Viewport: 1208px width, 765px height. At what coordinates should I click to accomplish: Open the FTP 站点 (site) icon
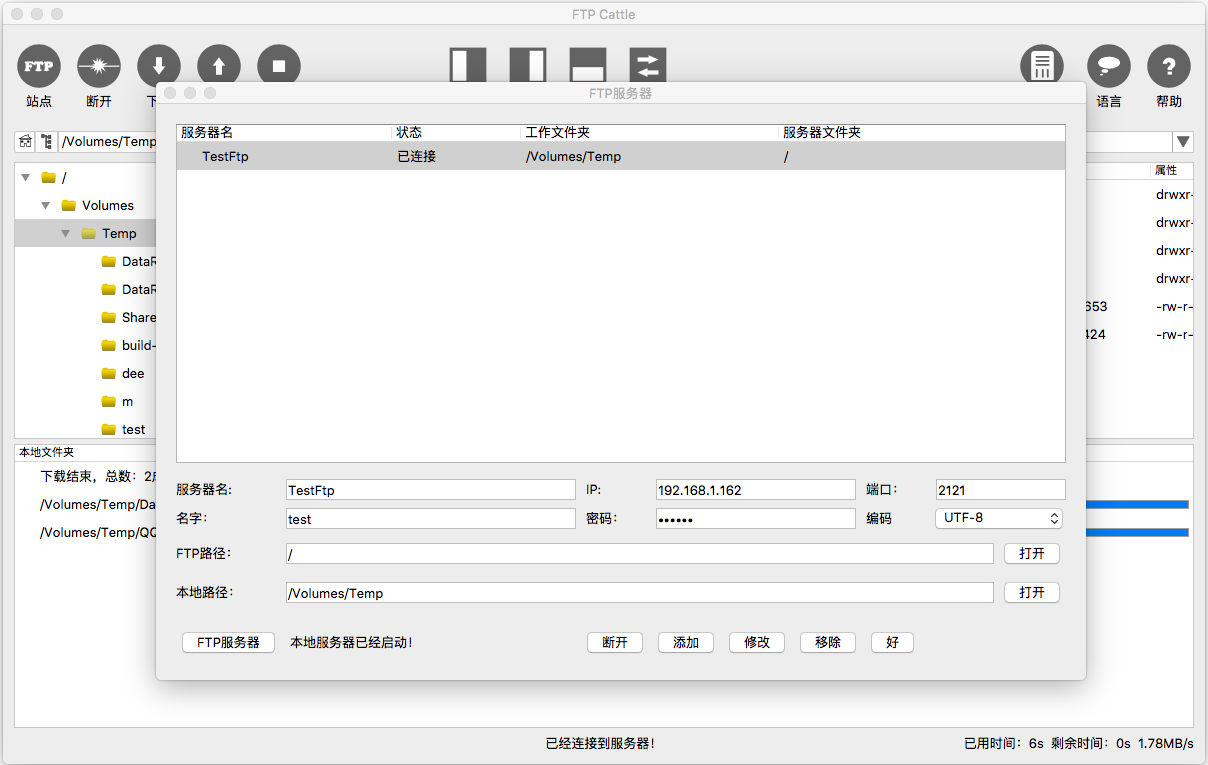(x=39, y=66)
